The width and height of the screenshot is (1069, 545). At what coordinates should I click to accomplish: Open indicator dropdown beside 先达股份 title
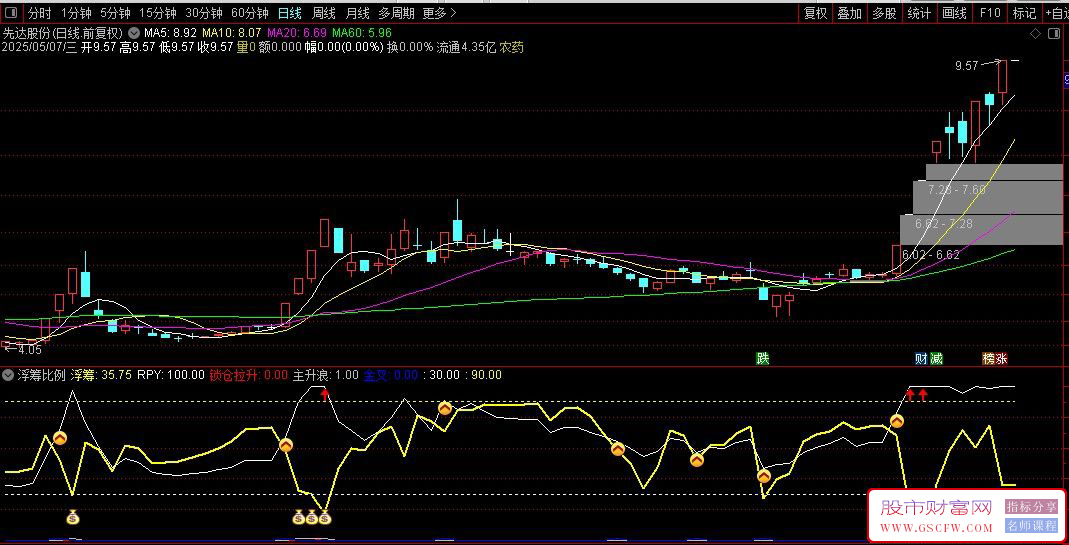[x=132, y=33]
